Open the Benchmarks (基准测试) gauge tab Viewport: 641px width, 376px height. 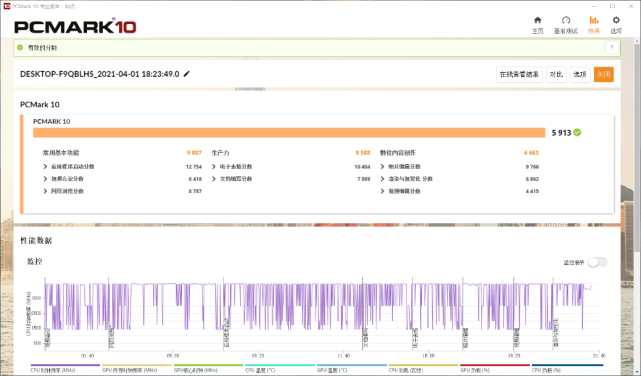(x=566, y=25)
